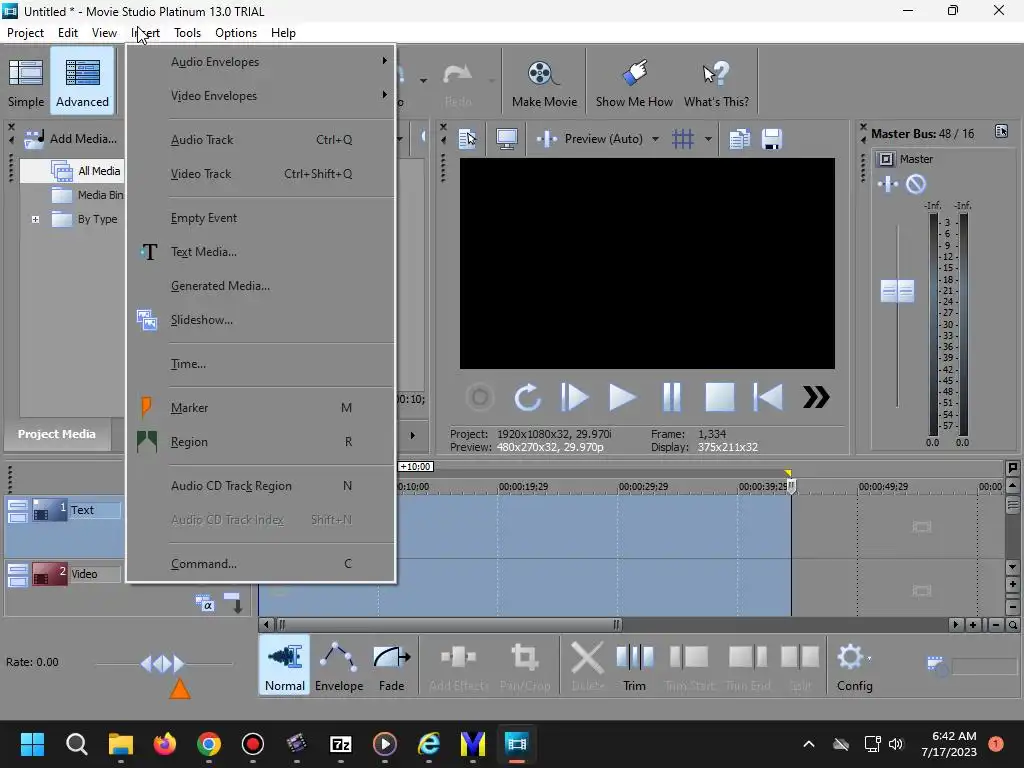Viewport: 1024px width, 768px height.
Task: Expand the Video Envelopes submenu
Action: 261,95
